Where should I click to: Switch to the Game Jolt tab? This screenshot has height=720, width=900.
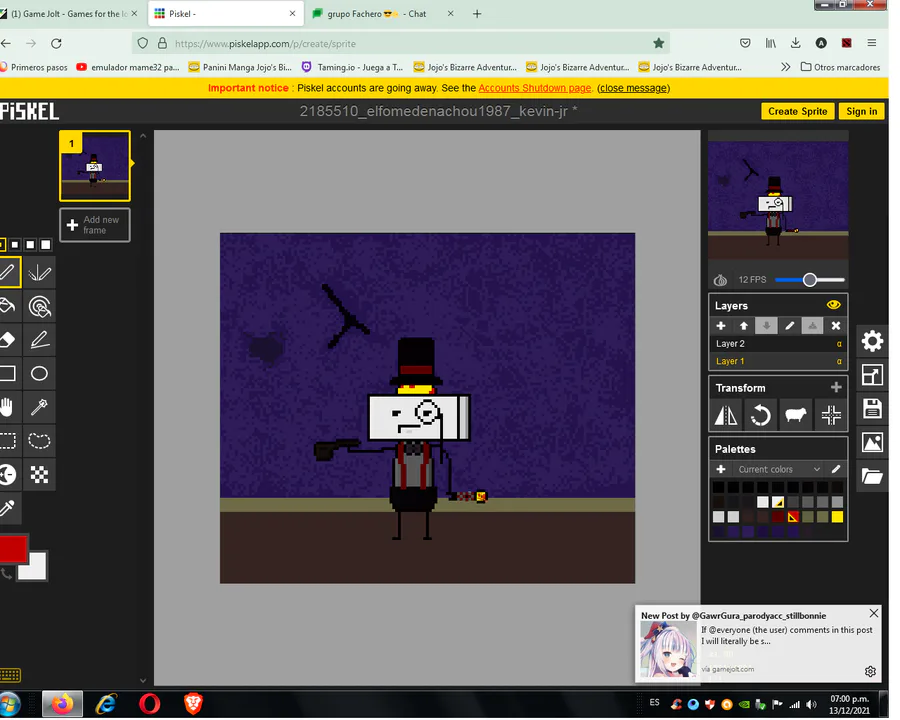69,14
